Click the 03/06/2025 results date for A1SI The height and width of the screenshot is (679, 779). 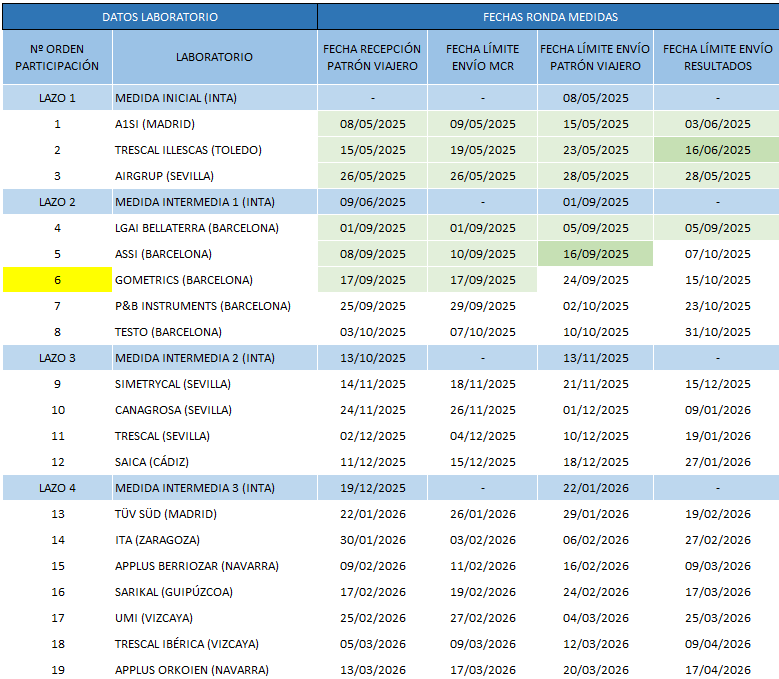click(717, 124)
